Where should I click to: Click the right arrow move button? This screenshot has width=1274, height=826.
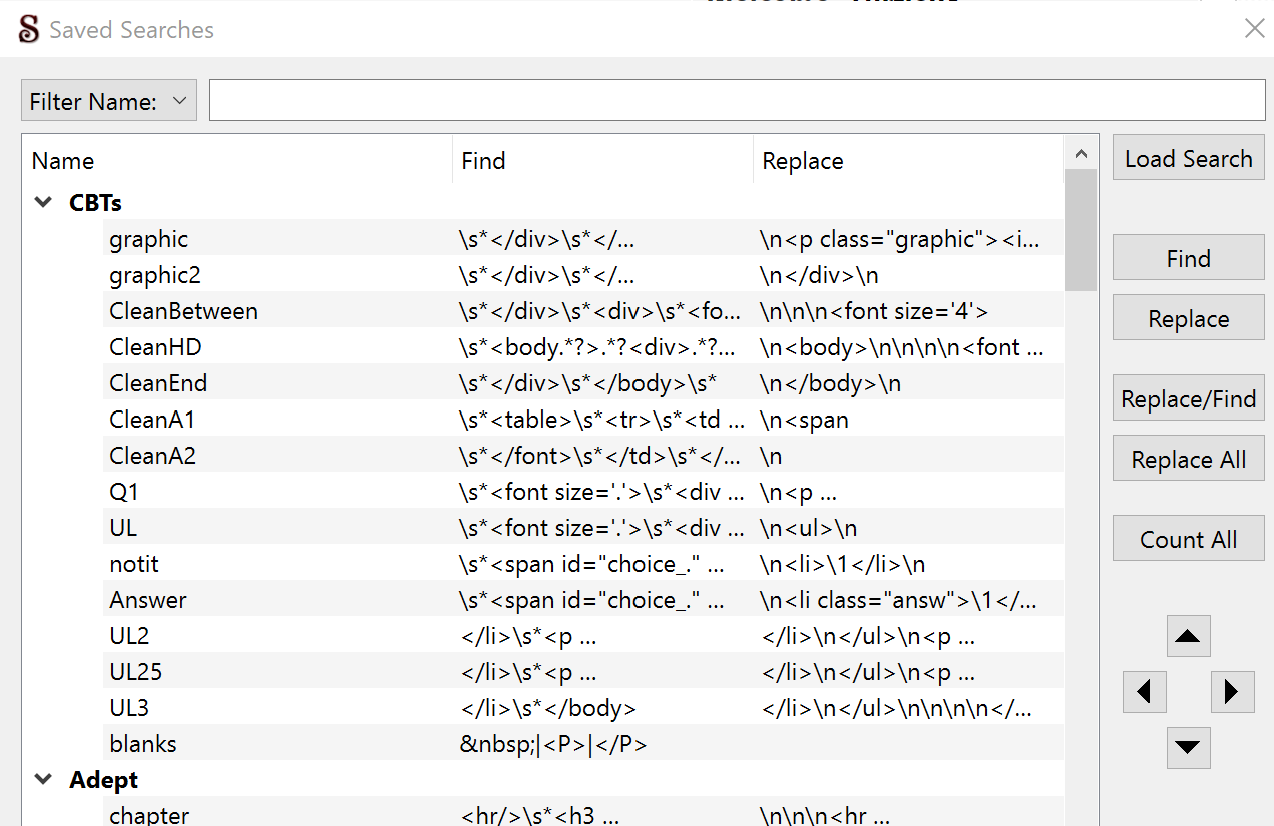[1232, 691]
